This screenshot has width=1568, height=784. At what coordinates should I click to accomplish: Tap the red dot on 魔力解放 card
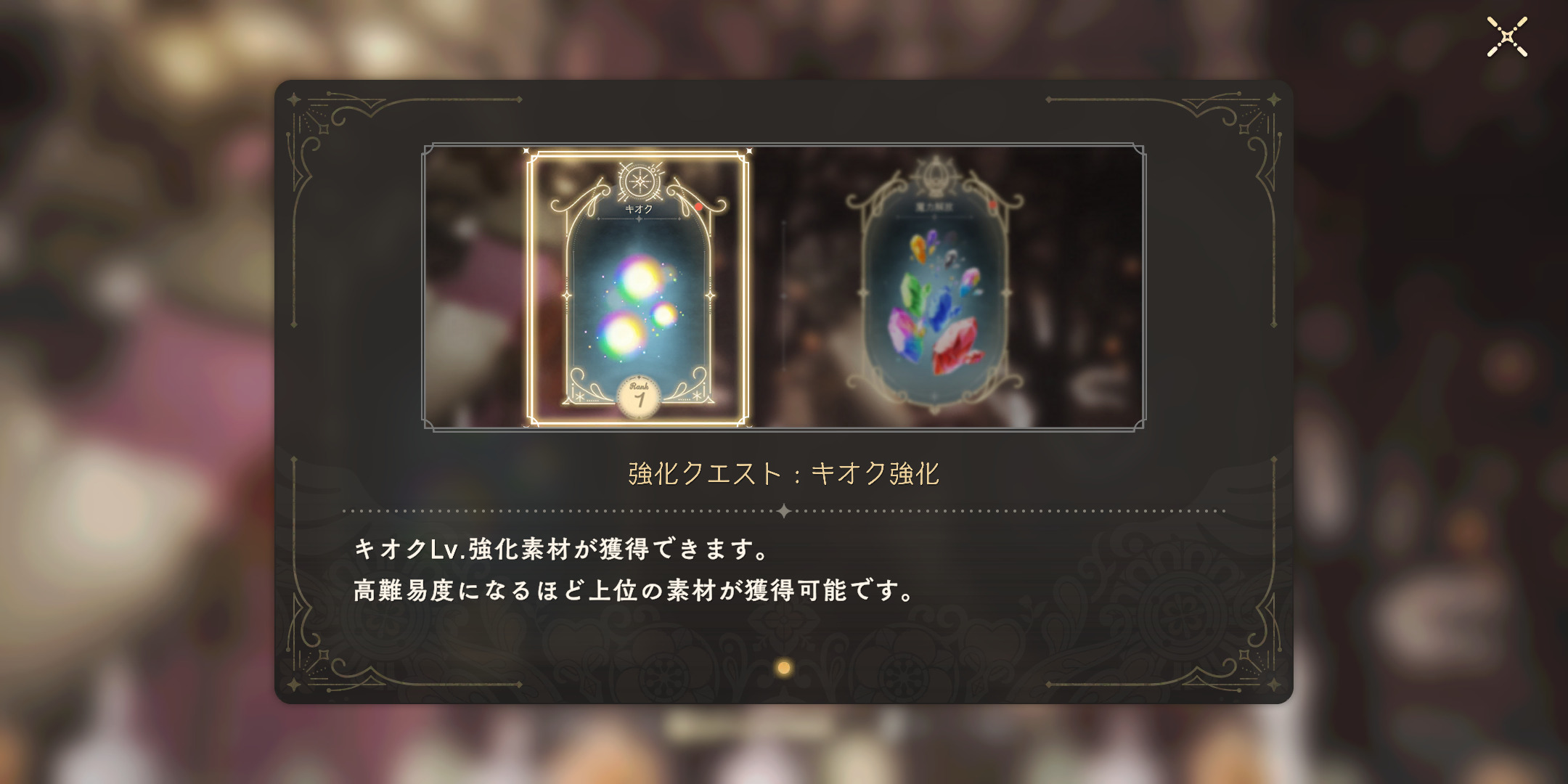pos(992,205)
